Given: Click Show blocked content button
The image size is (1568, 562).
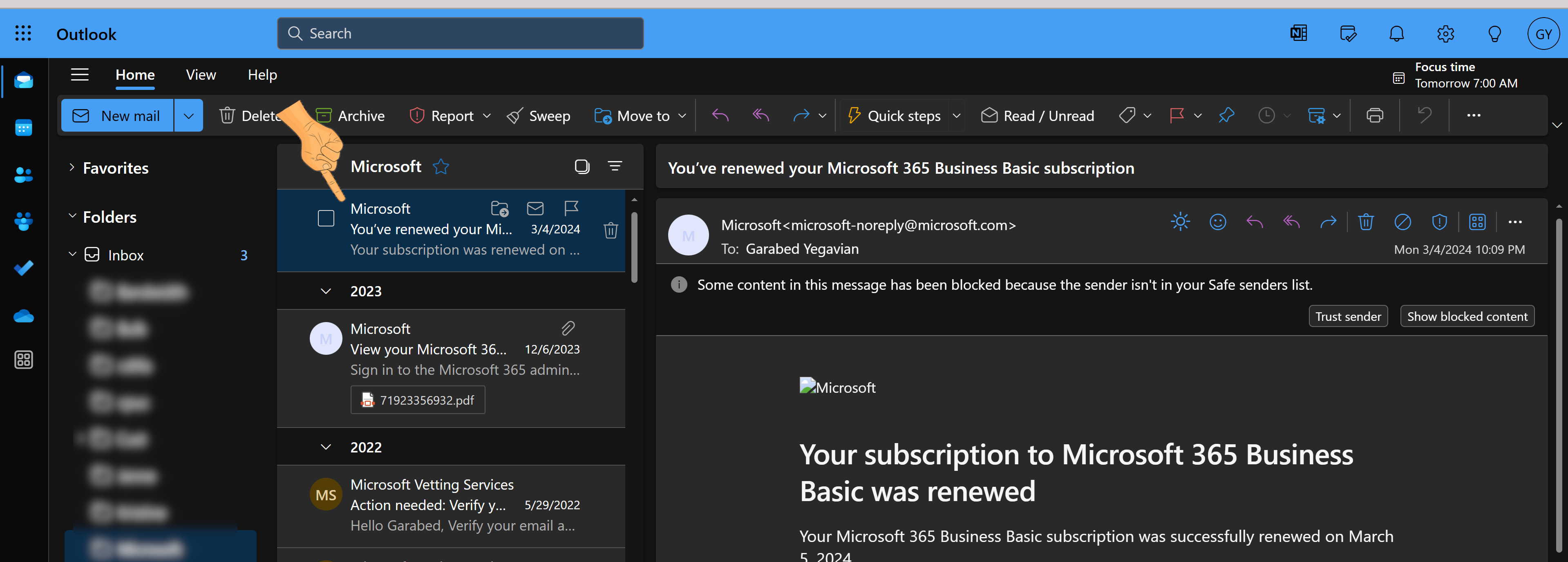Looking at the screenshot, I should click(x=1467, y=316).
